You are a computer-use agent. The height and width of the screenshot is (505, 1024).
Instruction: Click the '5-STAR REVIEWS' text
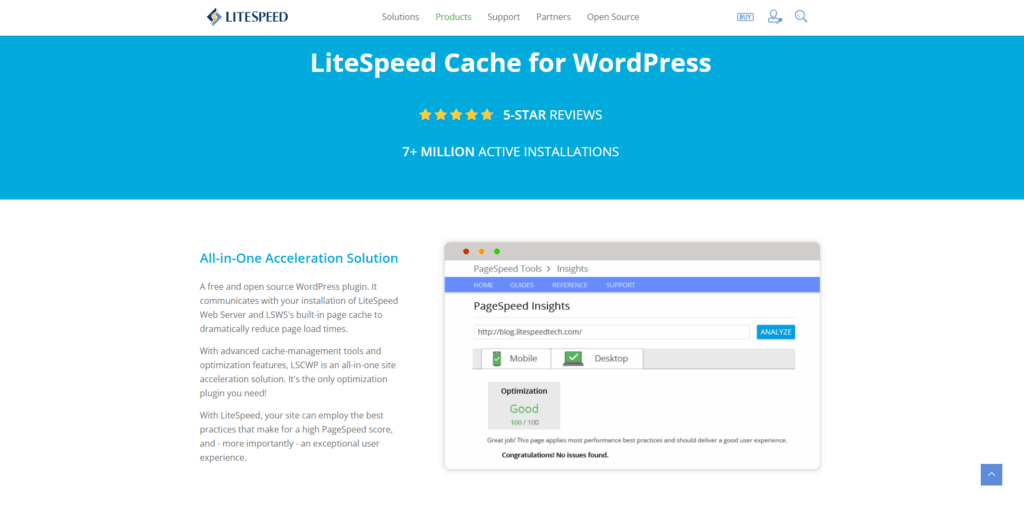tap(552, 115)
